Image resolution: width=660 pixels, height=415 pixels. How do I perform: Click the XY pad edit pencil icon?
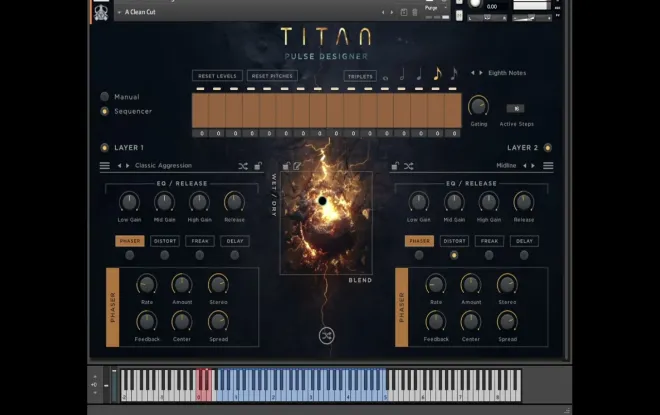pos(297,166)
